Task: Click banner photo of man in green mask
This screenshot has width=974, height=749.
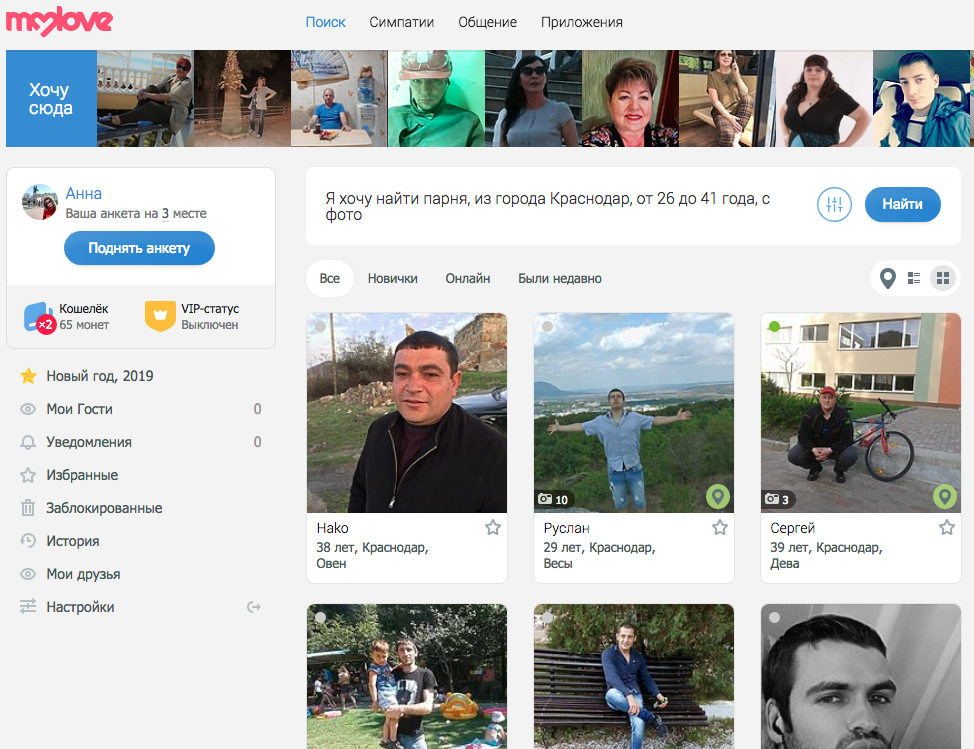Action: 436,98
